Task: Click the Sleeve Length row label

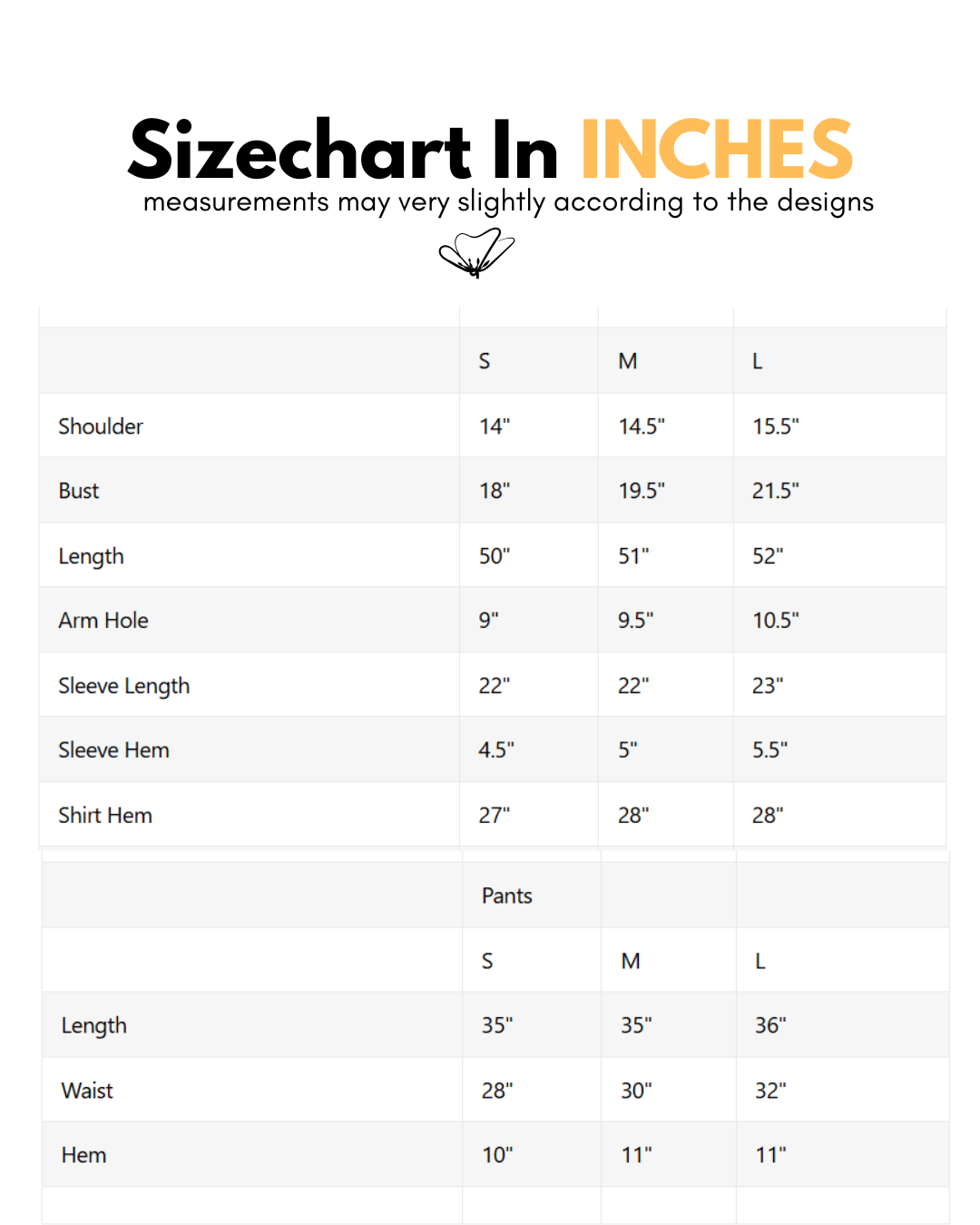Action: click(124, 686)
